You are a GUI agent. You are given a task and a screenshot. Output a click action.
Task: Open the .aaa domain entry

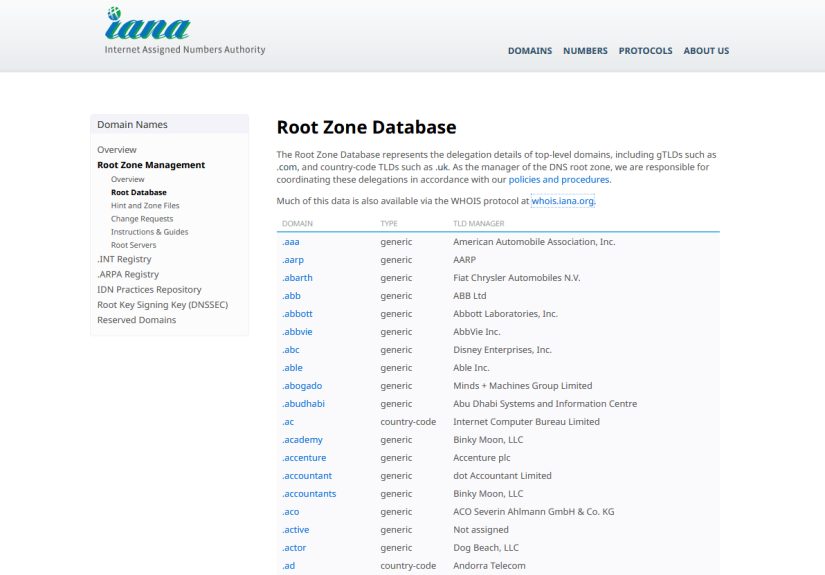[x=290, y=242]
